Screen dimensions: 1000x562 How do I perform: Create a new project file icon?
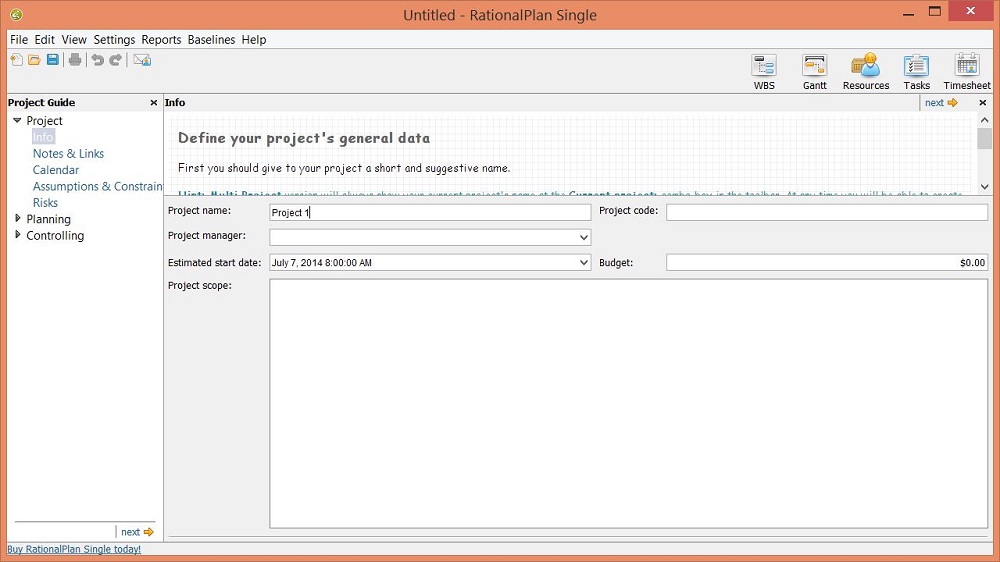pos(17,60)
